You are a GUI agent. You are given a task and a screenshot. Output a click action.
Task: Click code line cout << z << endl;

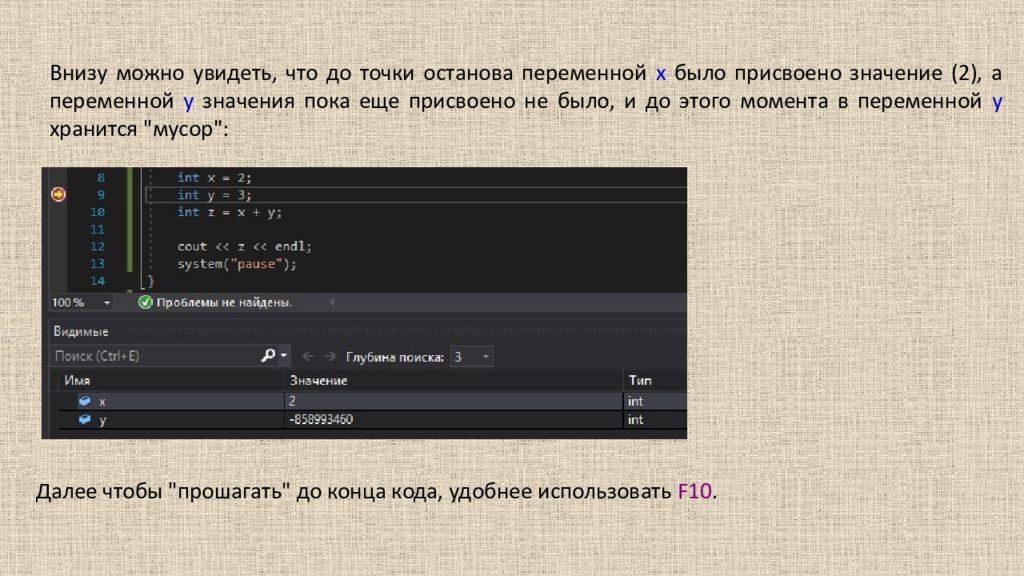click(244, 246)
